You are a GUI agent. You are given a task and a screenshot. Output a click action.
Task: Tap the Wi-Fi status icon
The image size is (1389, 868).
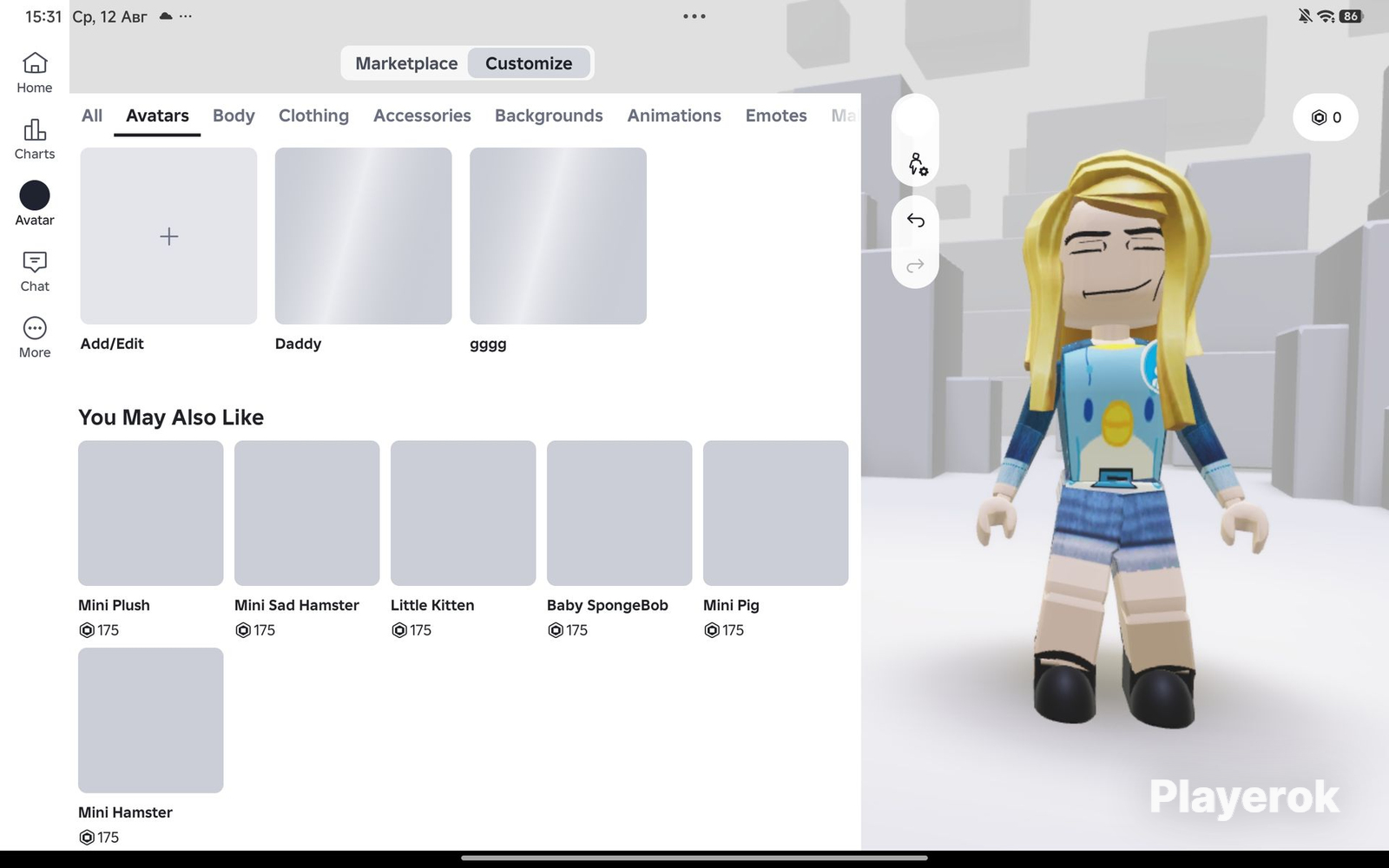(x=1326, y=16)
